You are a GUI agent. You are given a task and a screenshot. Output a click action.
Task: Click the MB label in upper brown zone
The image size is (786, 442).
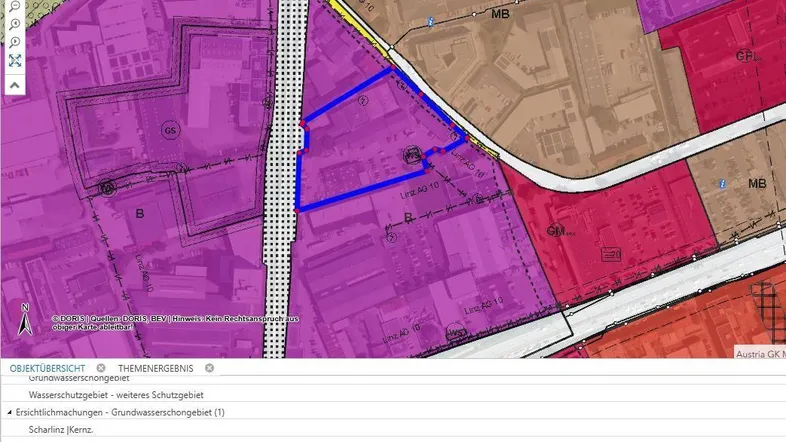pyautogui.click(x=500, y=14)
